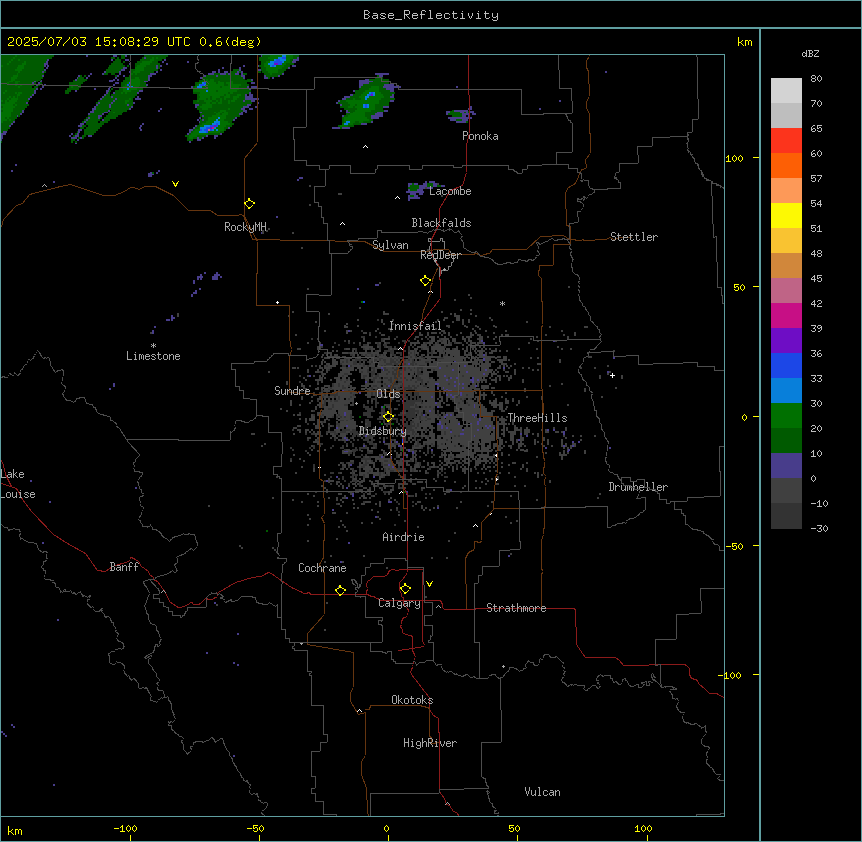Click the -100 tick label on horizontal axis
This screenshot has width=862, height=842.
[125, 828]
